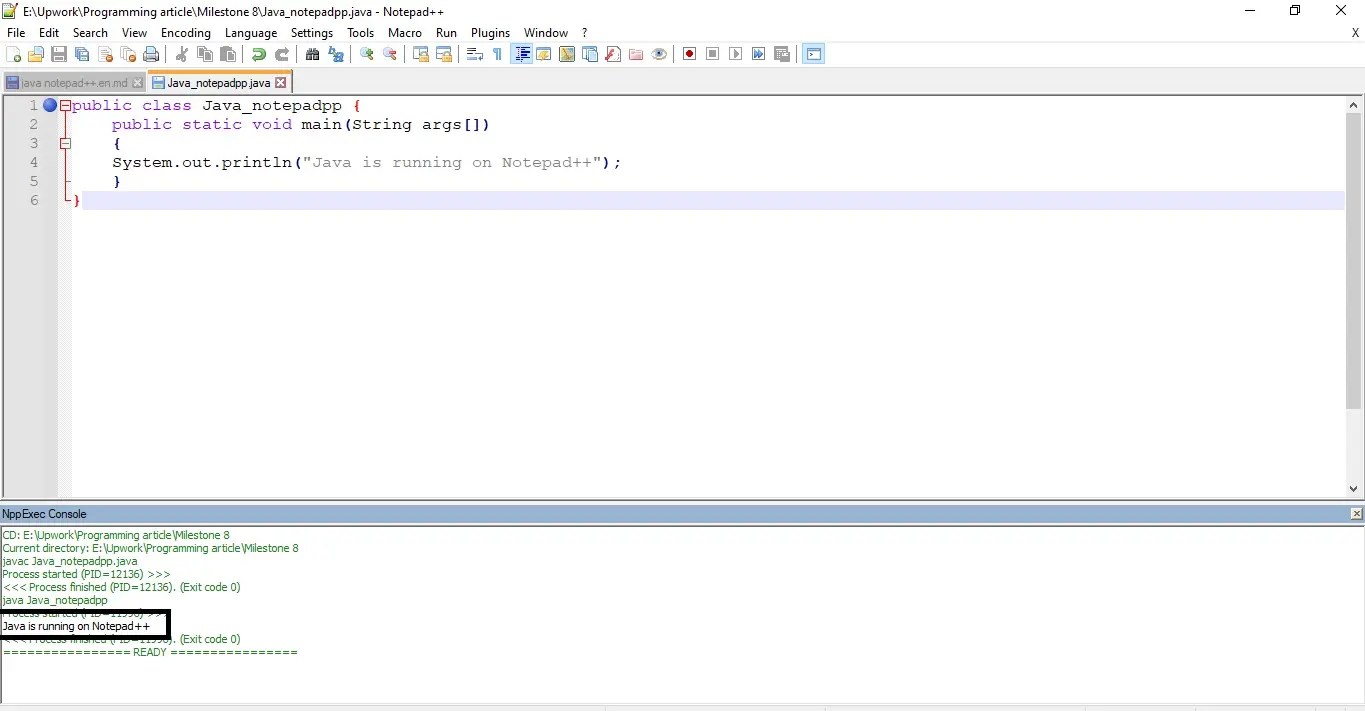Close the NppExec Console panel

click(x=1357, y=513)
